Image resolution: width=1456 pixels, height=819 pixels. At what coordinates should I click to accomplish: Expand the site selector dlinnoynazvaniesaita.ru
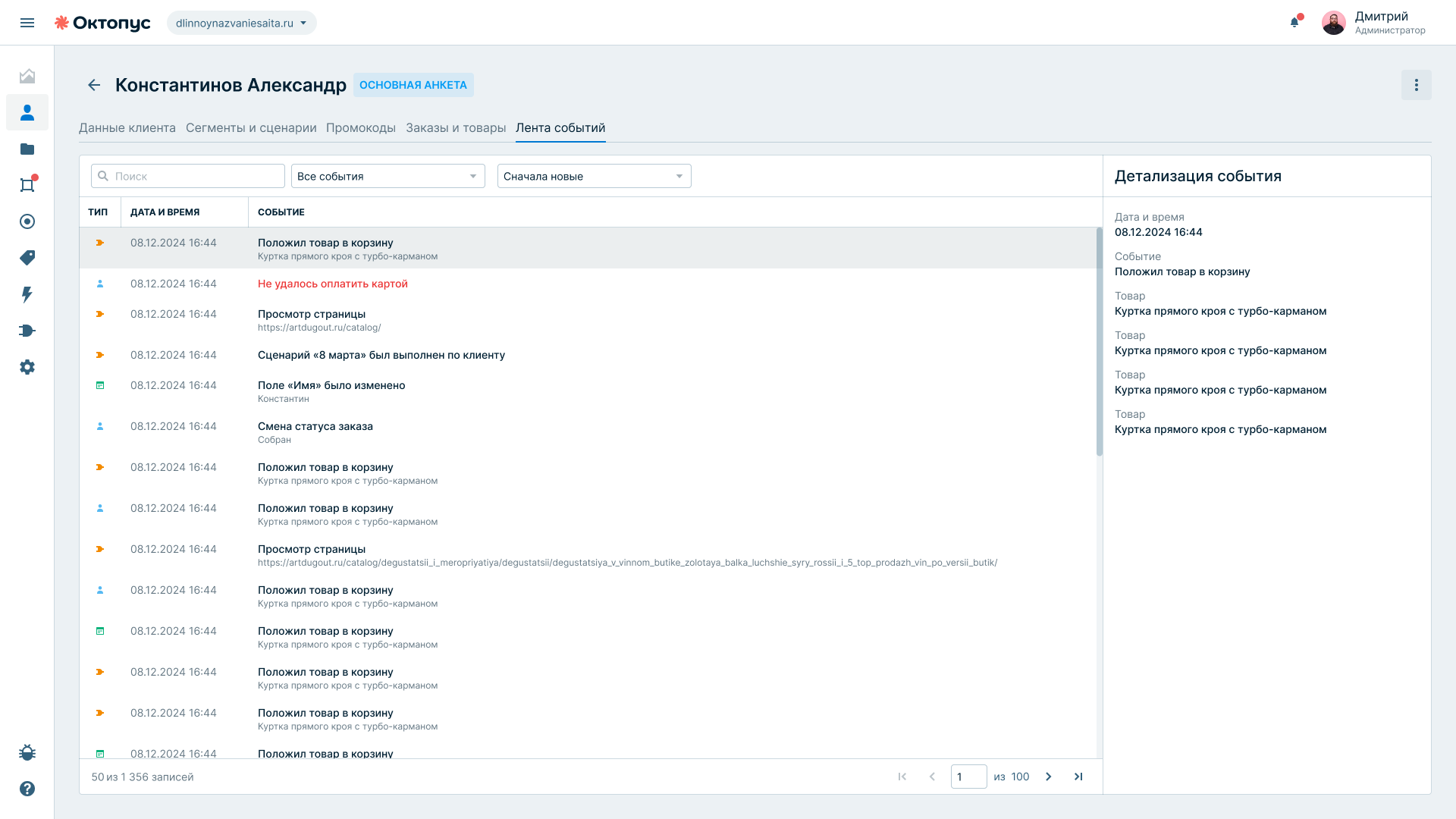tap(241, 23)
